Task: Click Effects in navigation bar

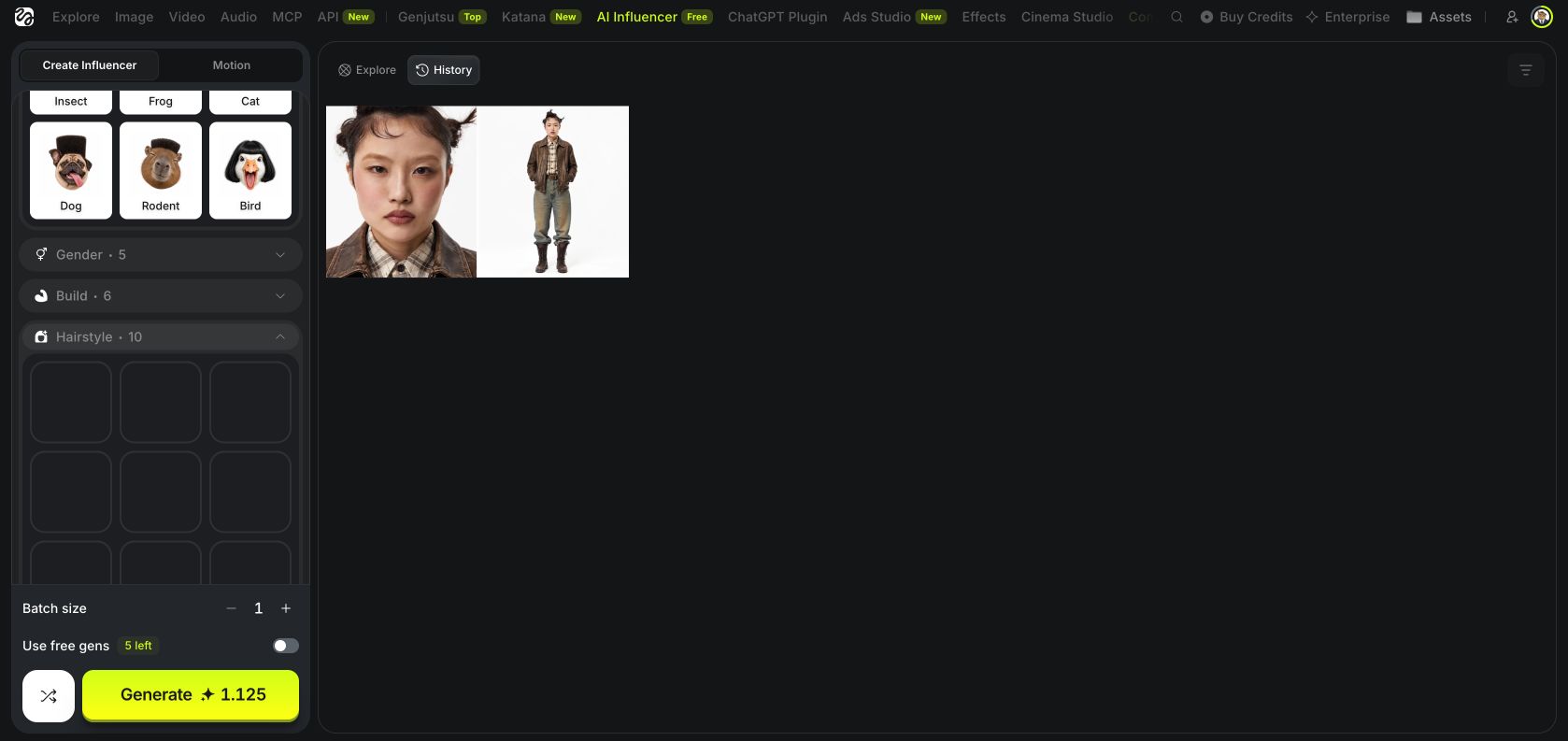Action: tap(984, 17)
